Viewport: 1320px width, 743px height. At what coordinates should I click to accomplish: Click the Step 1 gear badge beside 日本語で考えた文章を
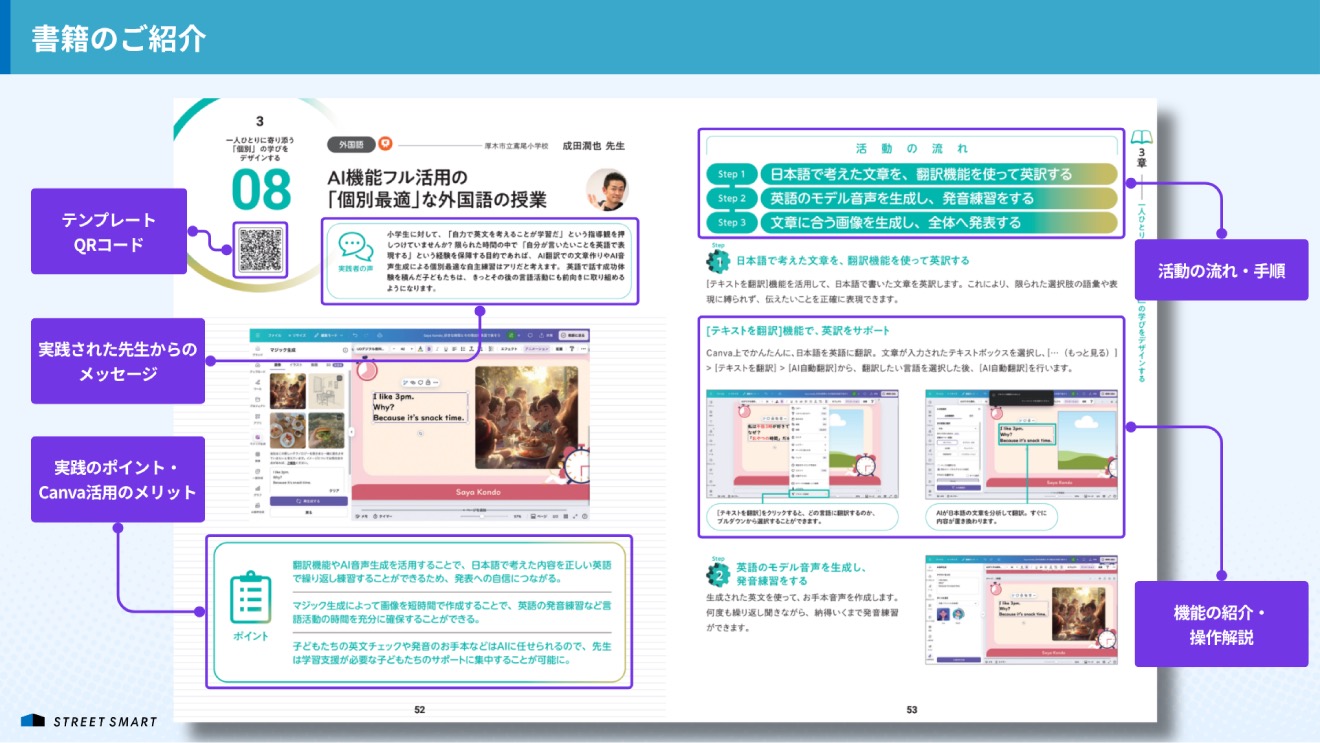(717, 261)
